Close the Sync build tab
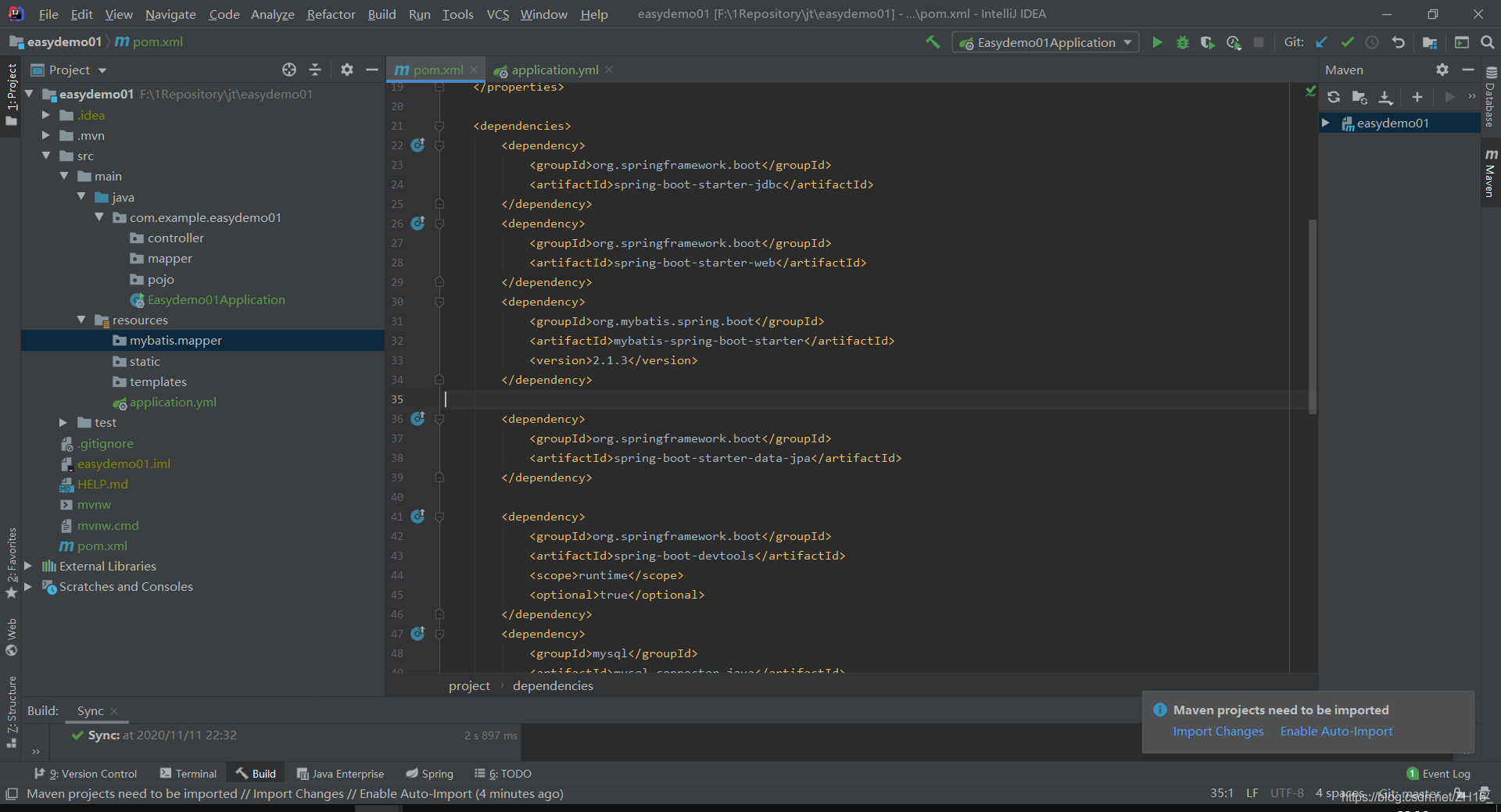The width and height of the screenshot is (1501, 812). click(x=114, y=710)
